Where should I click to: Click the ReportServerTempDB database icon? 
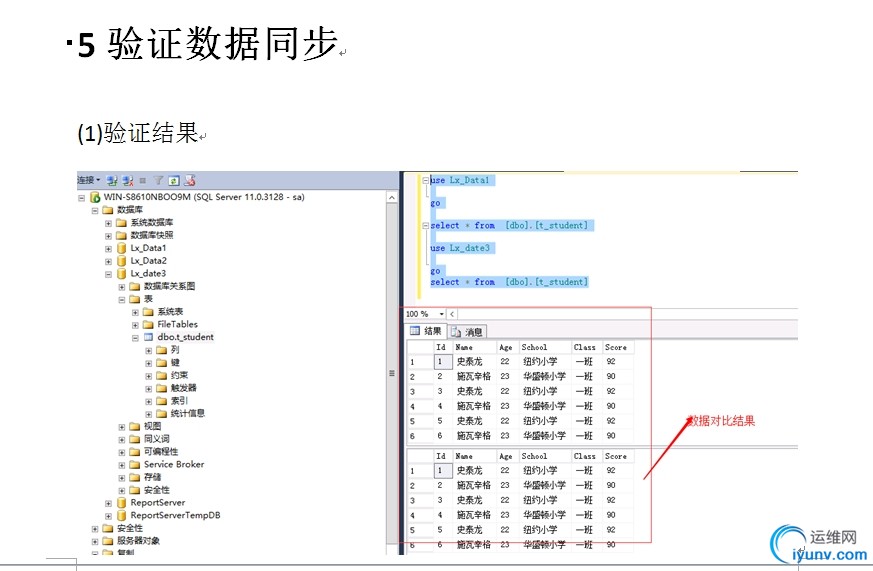[x=121, y=515]
